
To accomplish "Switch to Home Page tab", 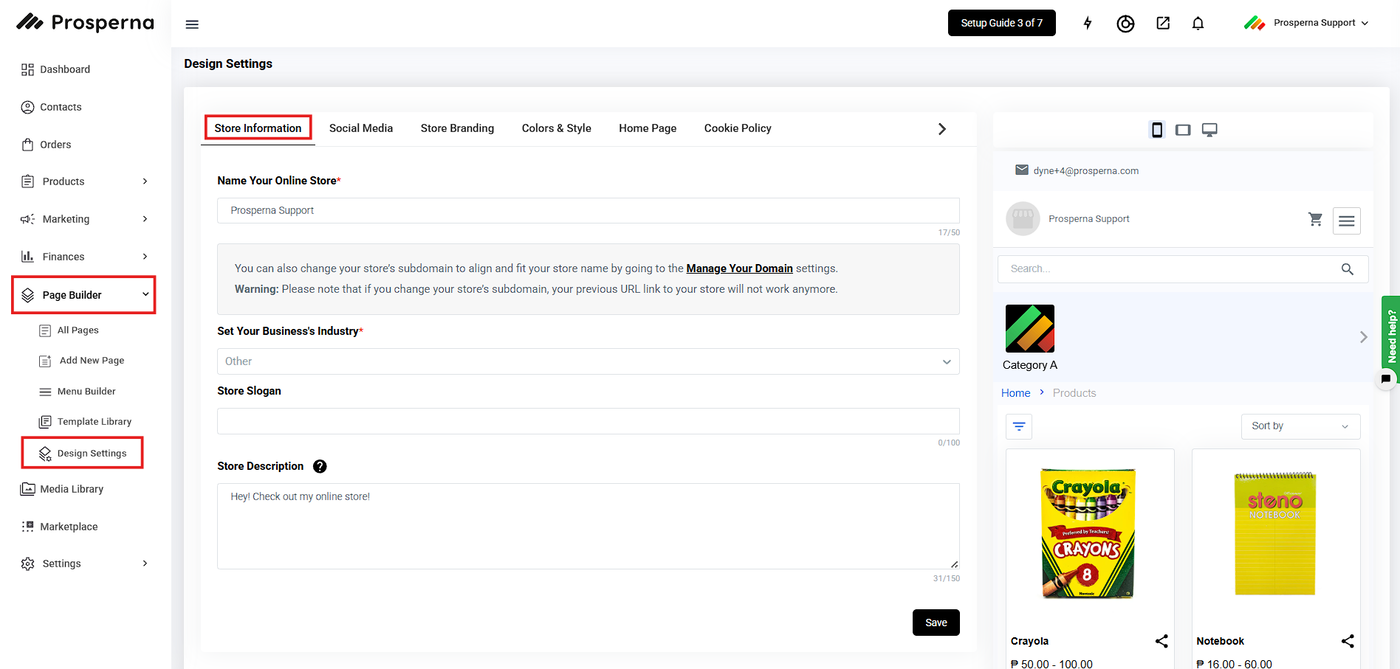I will [648, 128].
